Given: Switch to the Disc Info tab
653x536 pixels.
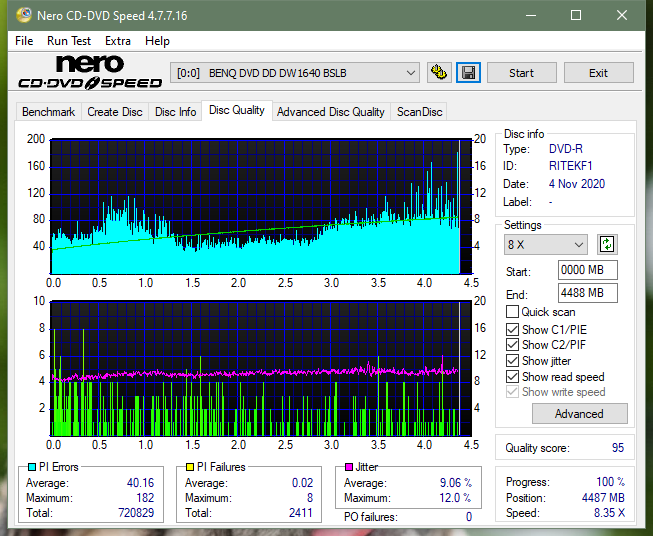Looking at the screenshot, I should (175, 112).
